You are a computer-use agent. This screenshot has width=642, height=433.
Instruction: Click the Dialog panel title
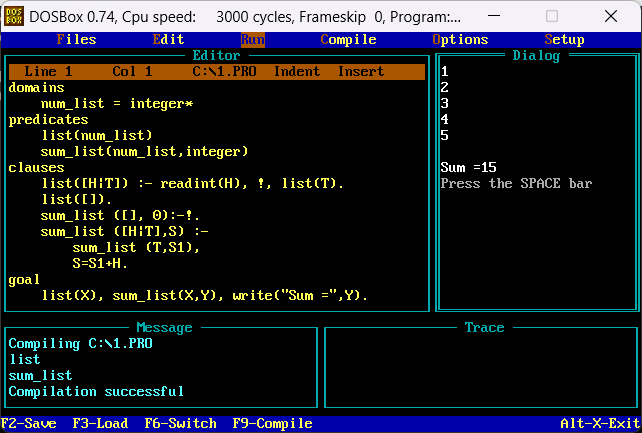click(536, 56)
